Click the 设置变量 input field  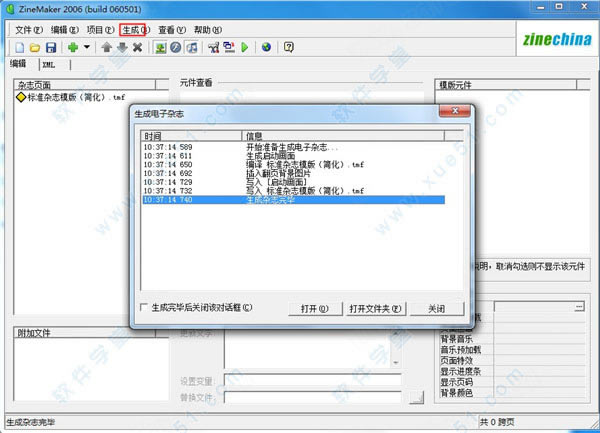pyautogui.click(x=313, y=380)
